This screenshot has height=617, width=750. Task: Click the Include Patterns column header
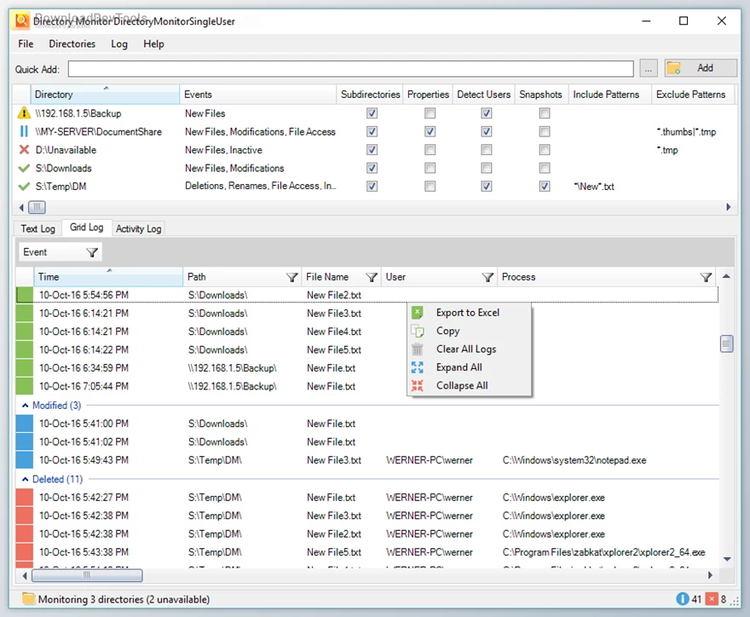click(x=610, y=94)
